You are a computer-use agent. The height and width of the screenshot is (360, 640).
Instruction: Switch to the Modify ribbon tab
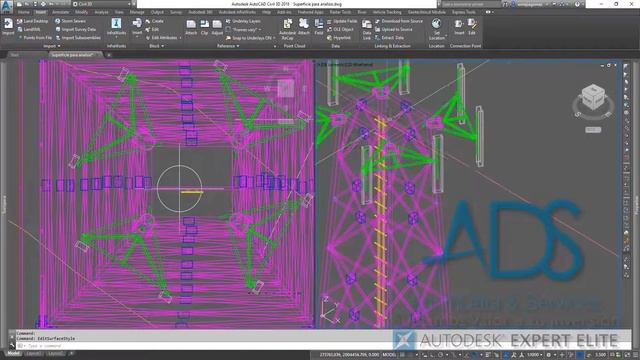(81, 12)
